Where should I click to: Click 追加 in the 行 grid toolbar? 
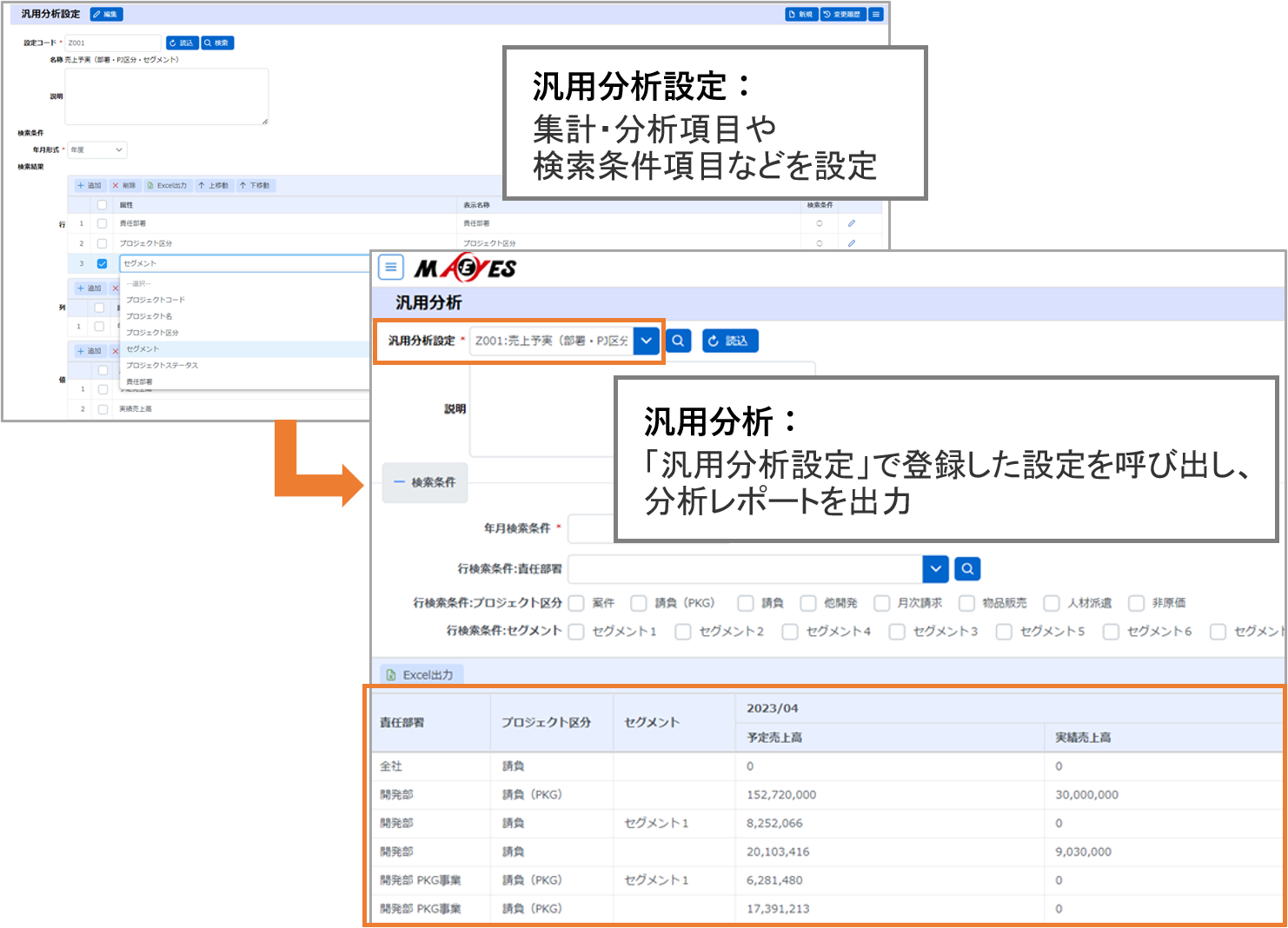pos(90,185)
